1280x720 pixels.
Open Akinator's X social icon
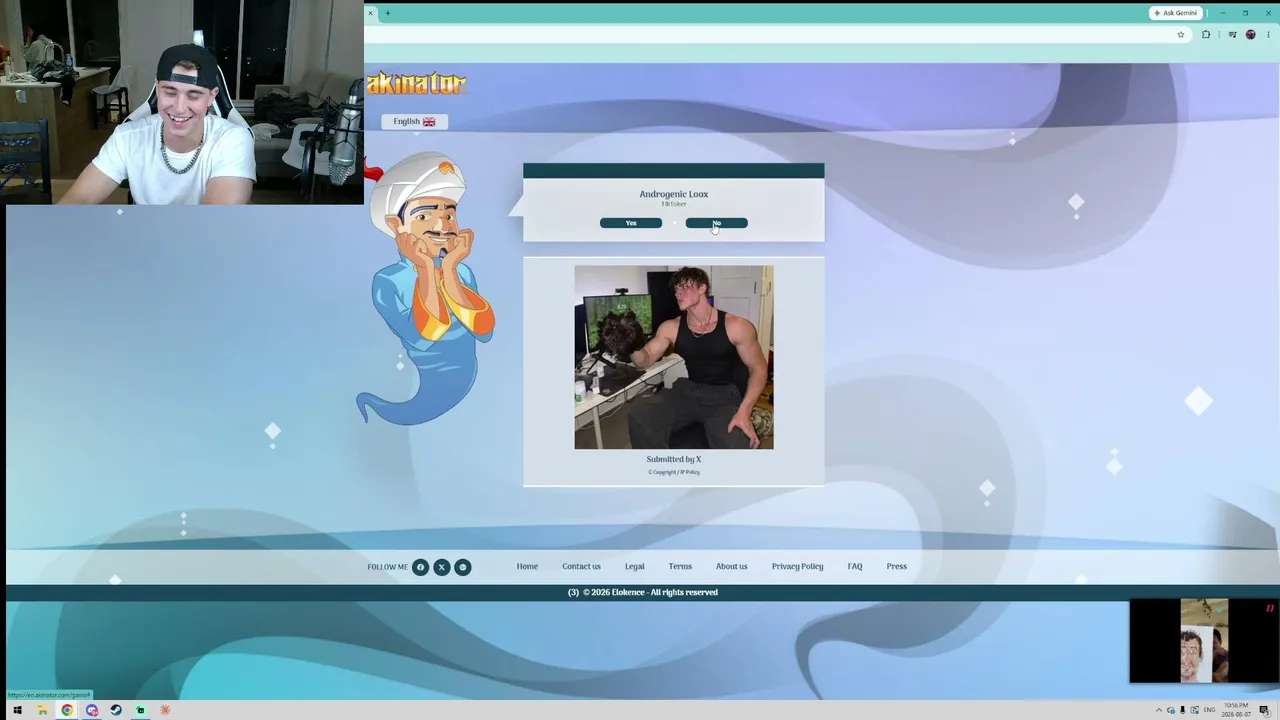tap(441, 567)
